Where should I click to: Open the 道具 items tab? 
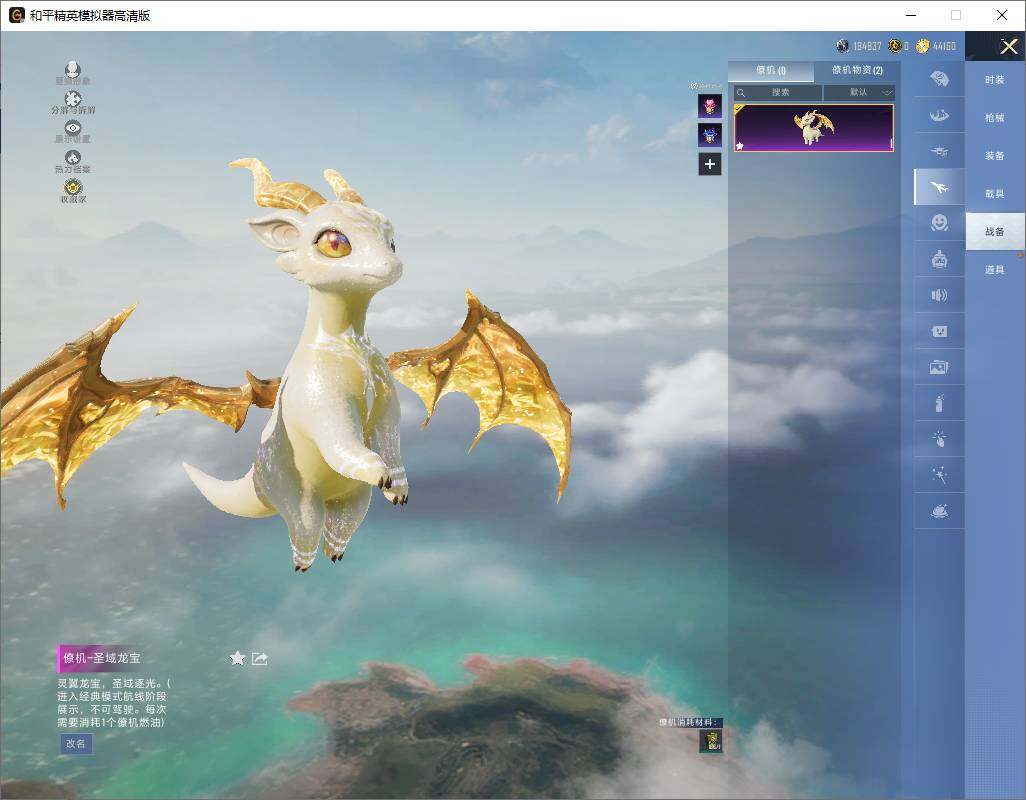coord(995,270)
